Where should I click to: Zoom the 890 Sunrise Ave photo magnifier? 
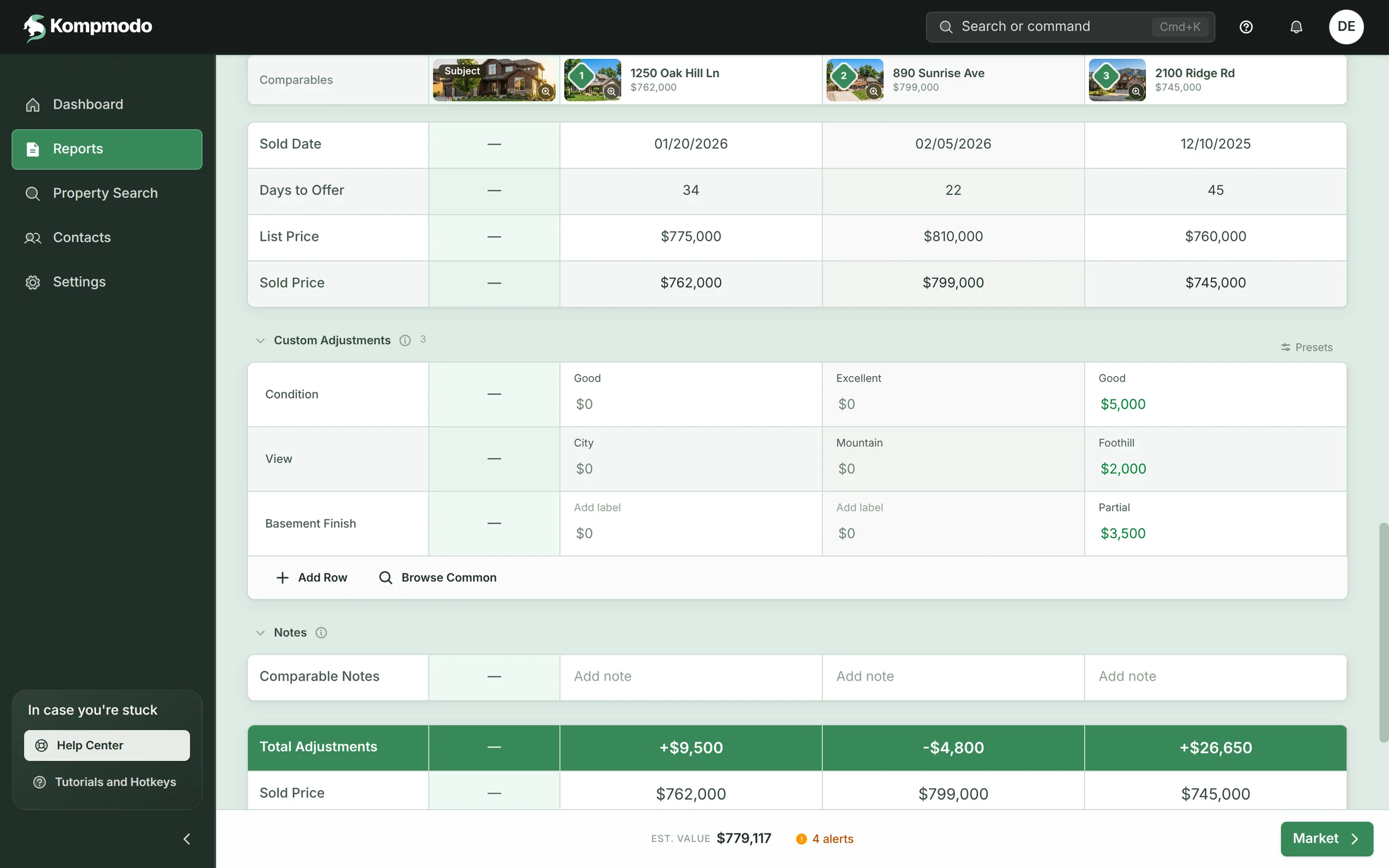coord(873,91)
